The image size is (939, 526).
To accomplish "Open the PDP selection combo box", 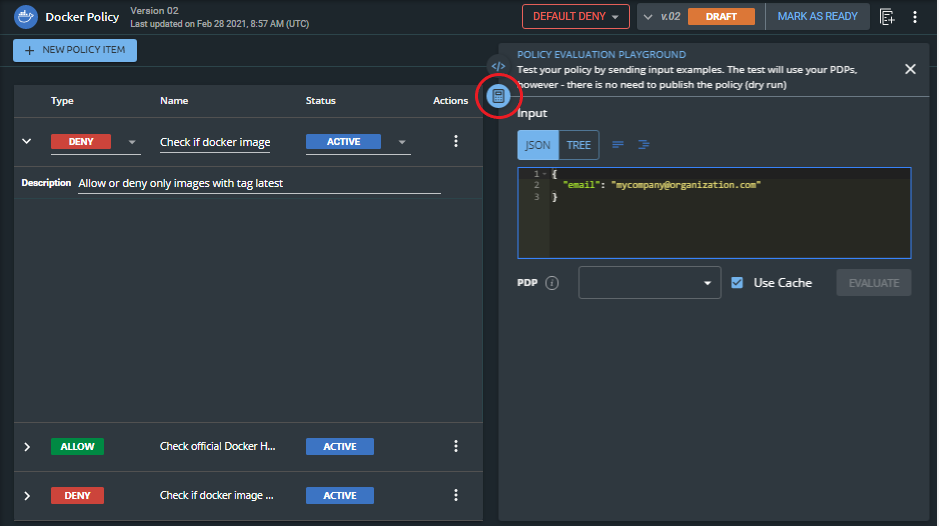I will coord(650,282).
